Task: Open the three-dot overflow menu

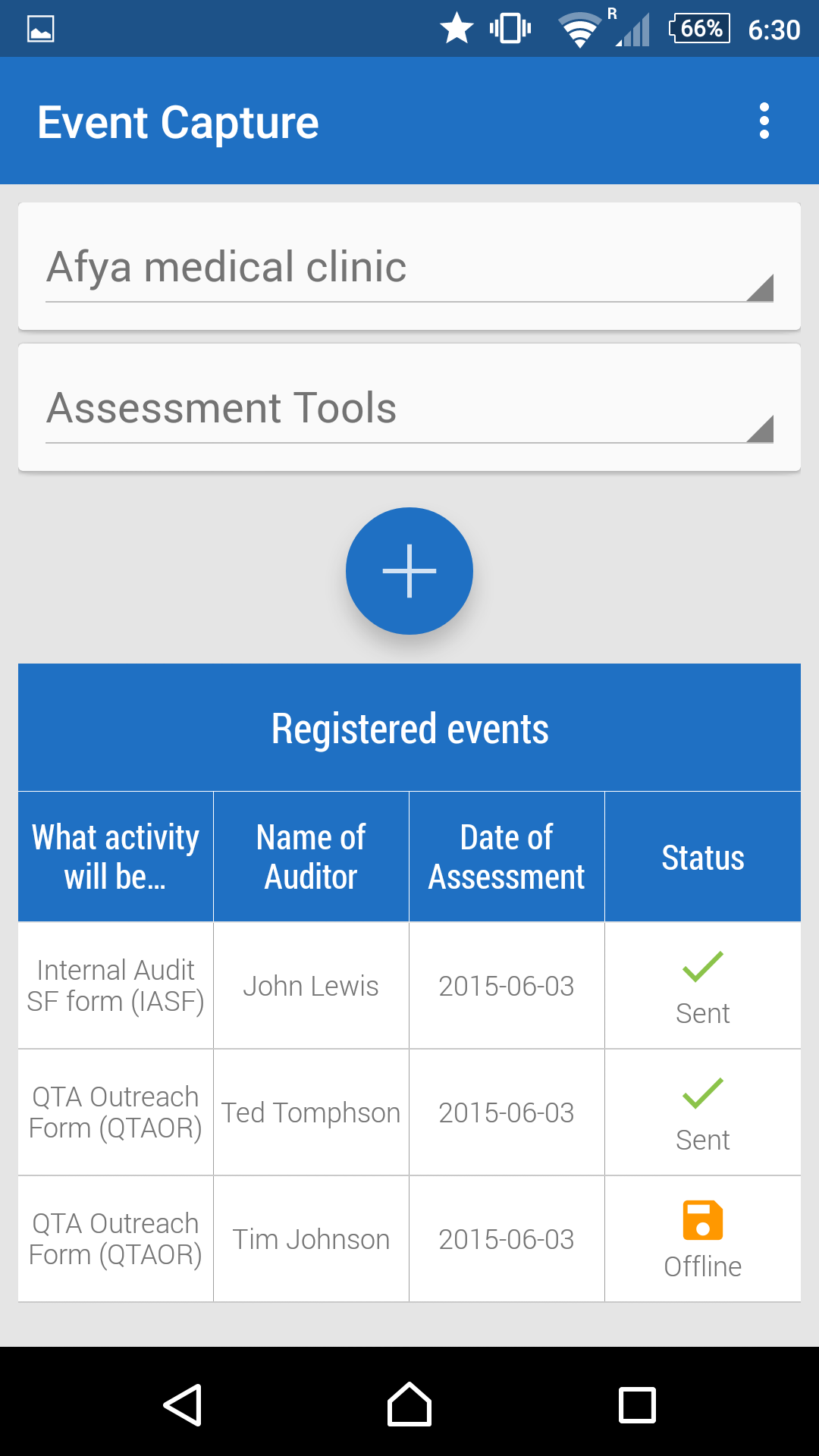Action: point(764,121)
